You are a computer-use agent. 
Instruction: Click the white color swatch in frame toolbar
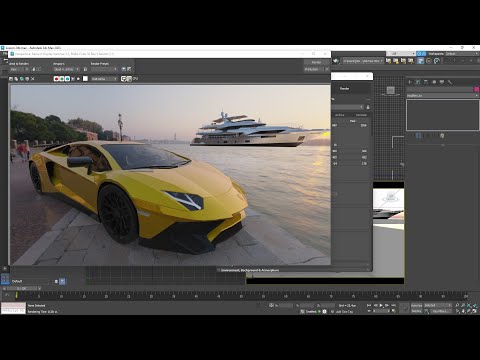(x=85, y=79)
